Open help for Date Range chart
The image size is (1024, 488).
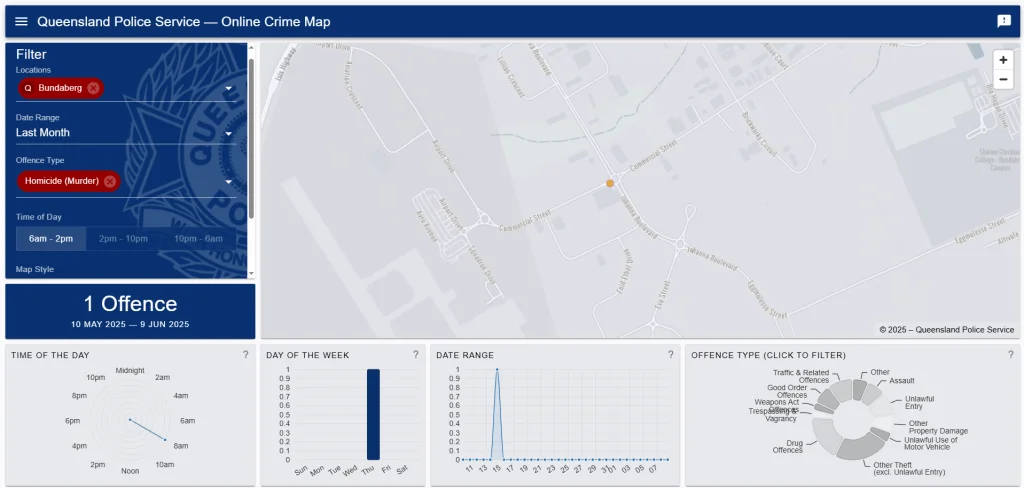tap(670, 355)
